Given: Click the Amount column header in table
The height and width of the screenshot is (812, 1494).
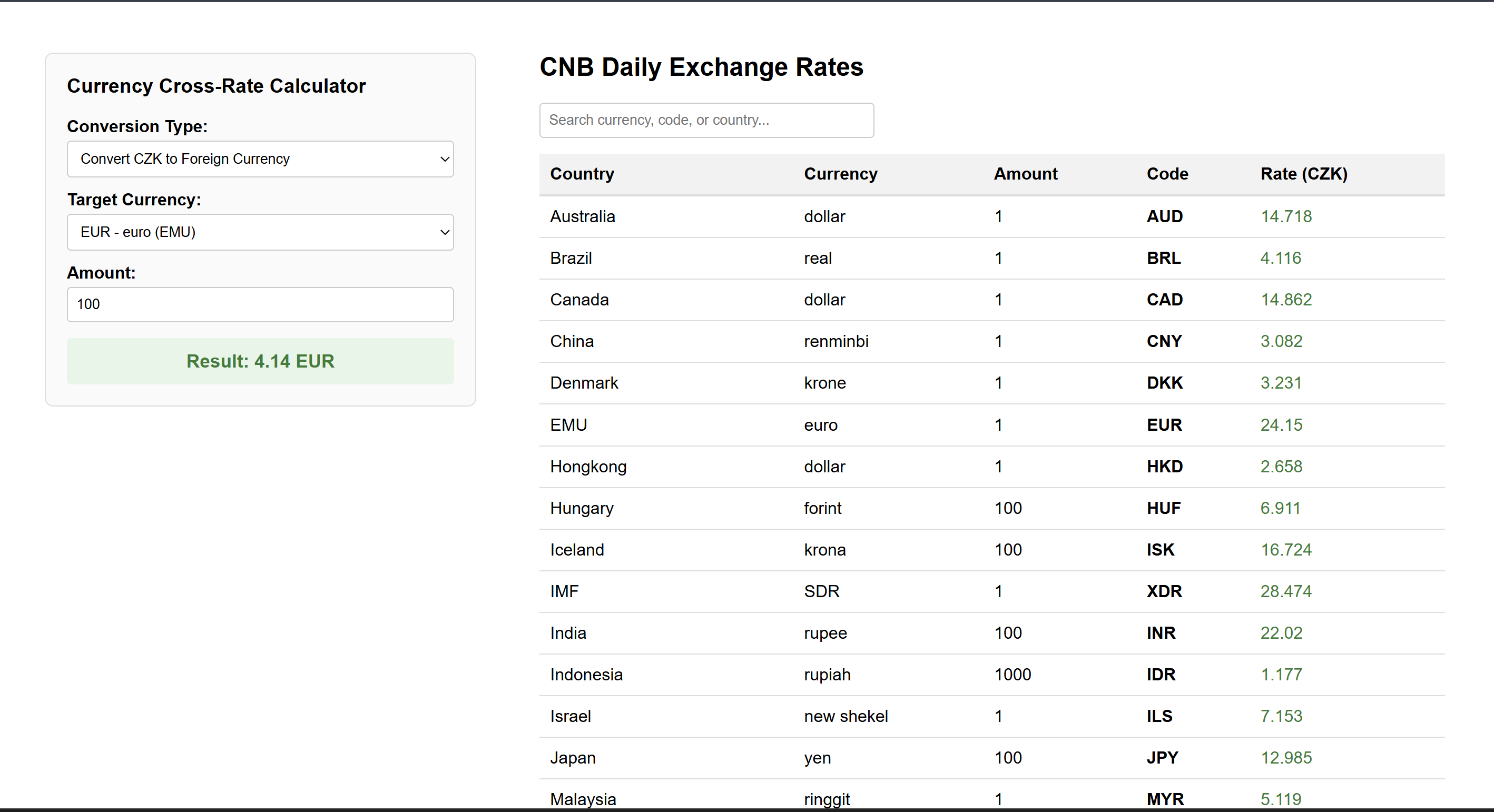Looking at the screenshot, I should click(x=1025, y=174).
